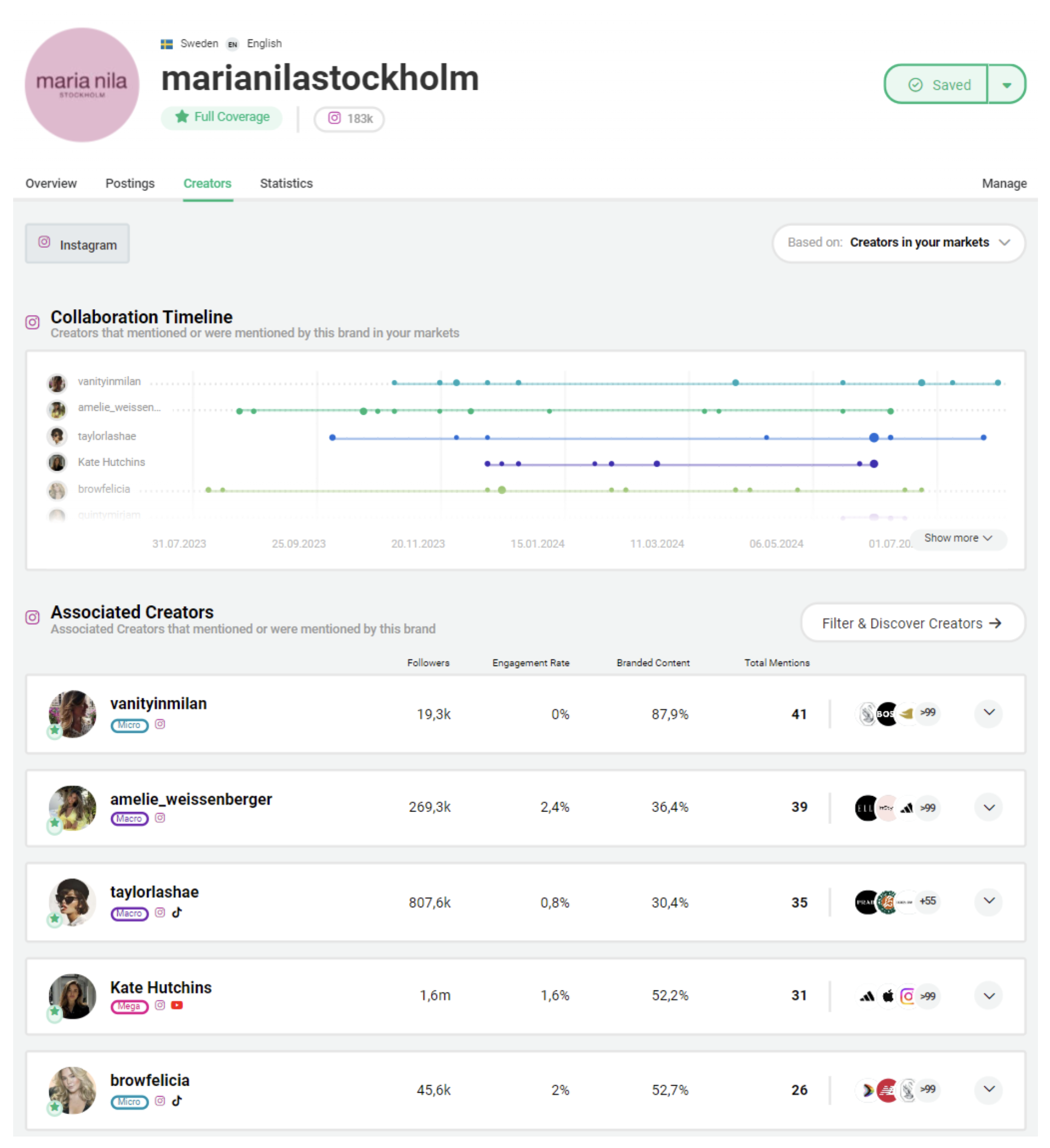Click taylorlashae's profile avatar
The width and height of the screenshot is (1050, 1148).
(x=72, y=902)
